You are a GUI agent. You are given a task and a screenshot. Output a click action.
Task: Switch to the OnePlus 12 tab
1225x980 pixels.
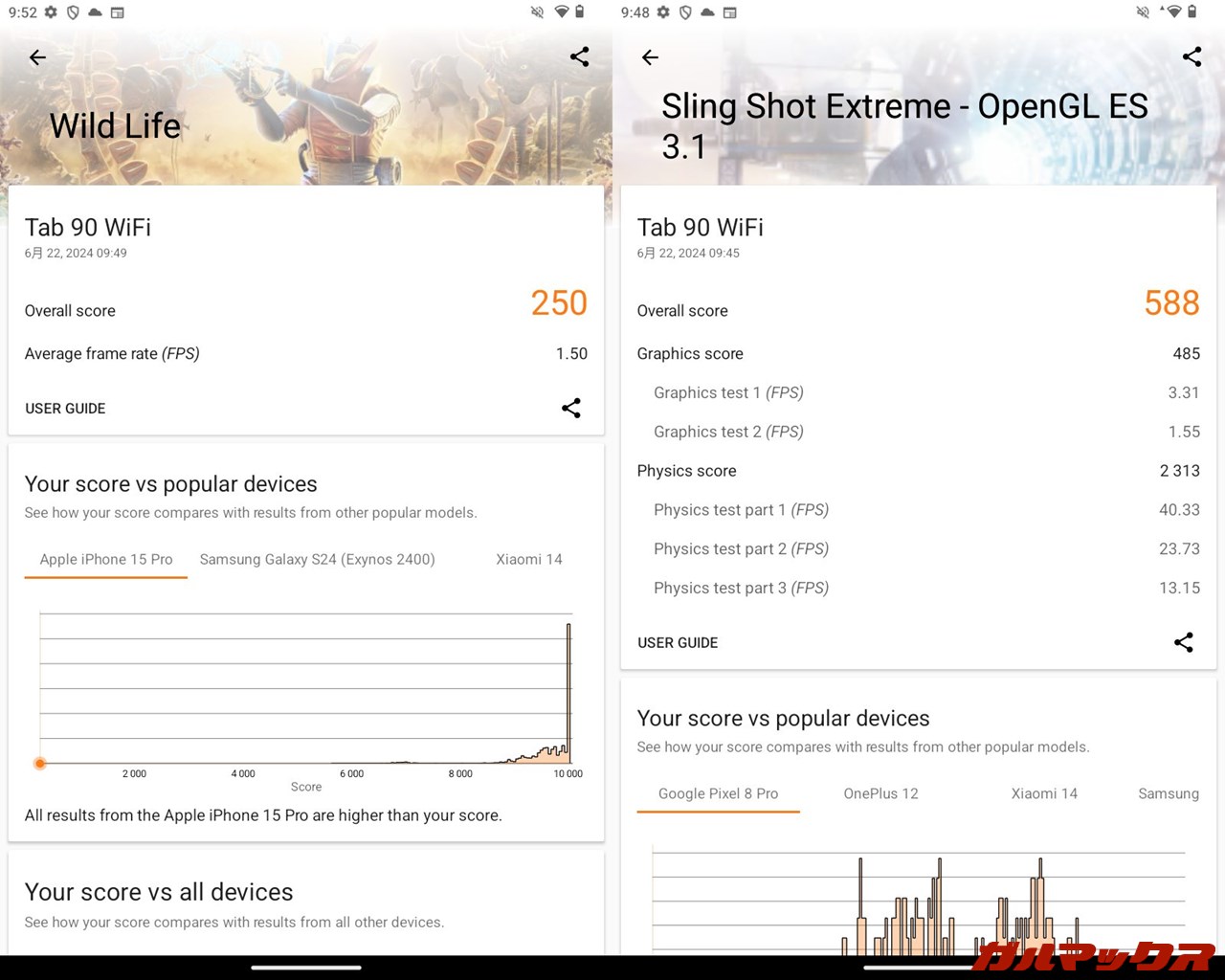coord(880,793)
